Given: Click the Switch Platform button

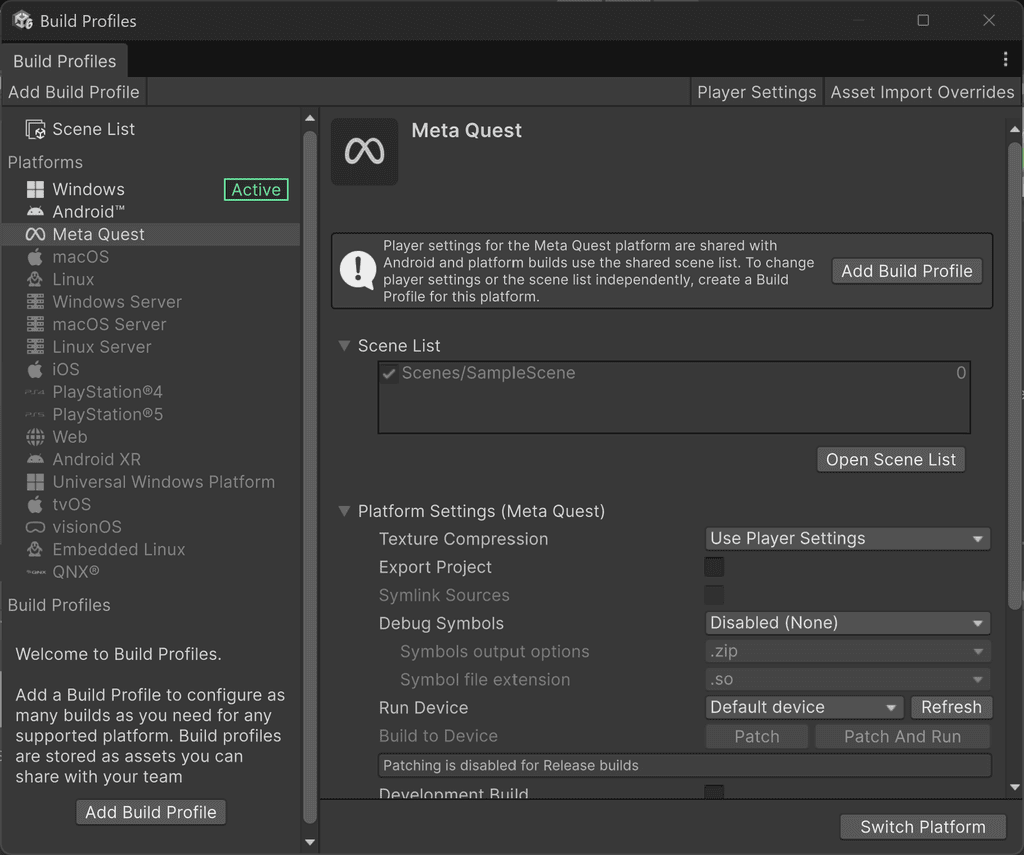Looking at the screenshot, I should click(x=923, y=827).
